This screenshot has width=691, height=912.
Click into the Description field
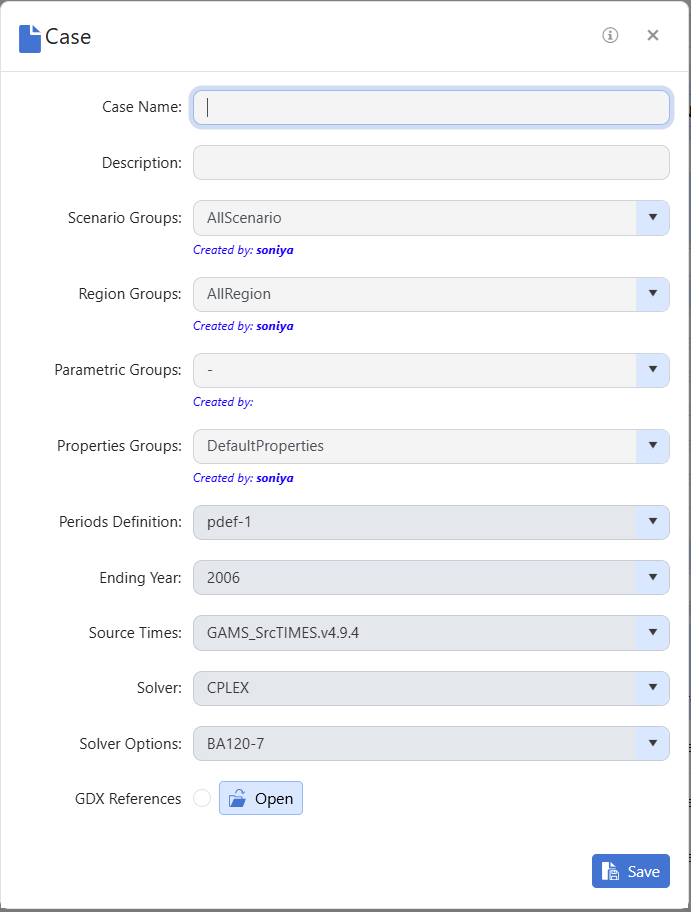click(x=431, y=162)
